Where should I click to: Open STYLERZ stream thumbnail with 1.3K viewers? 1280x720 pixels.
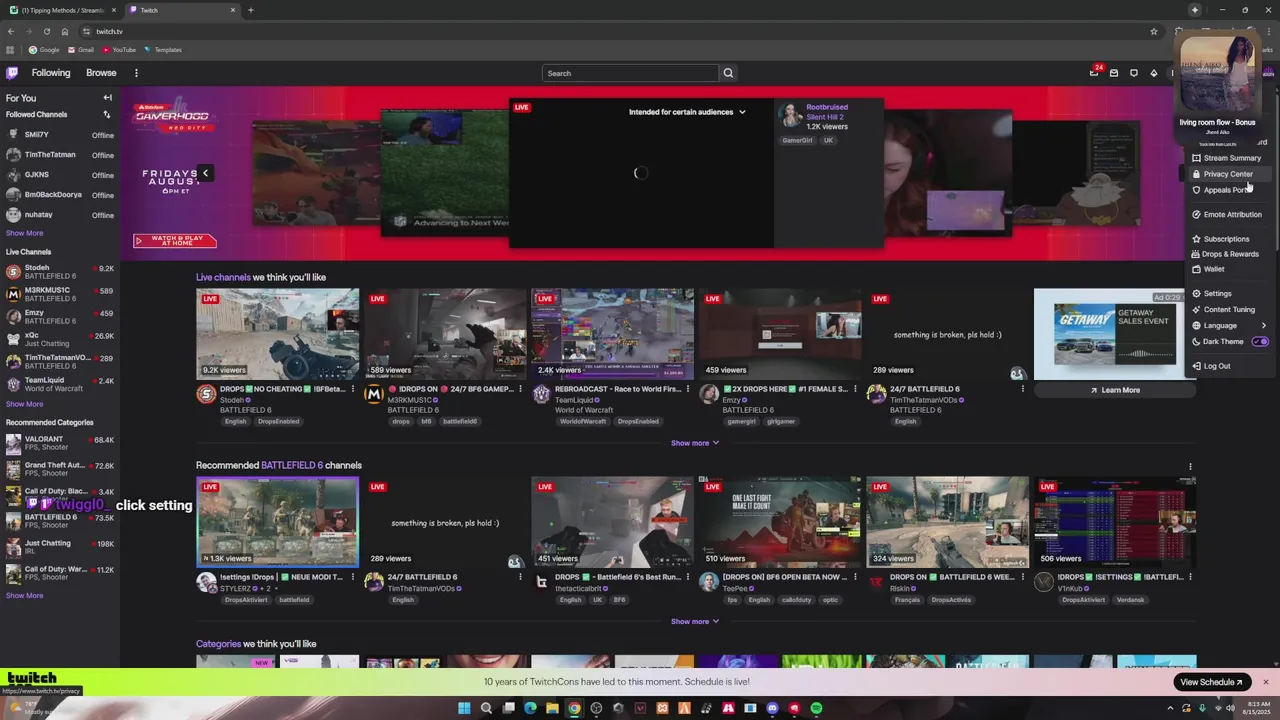277,522
